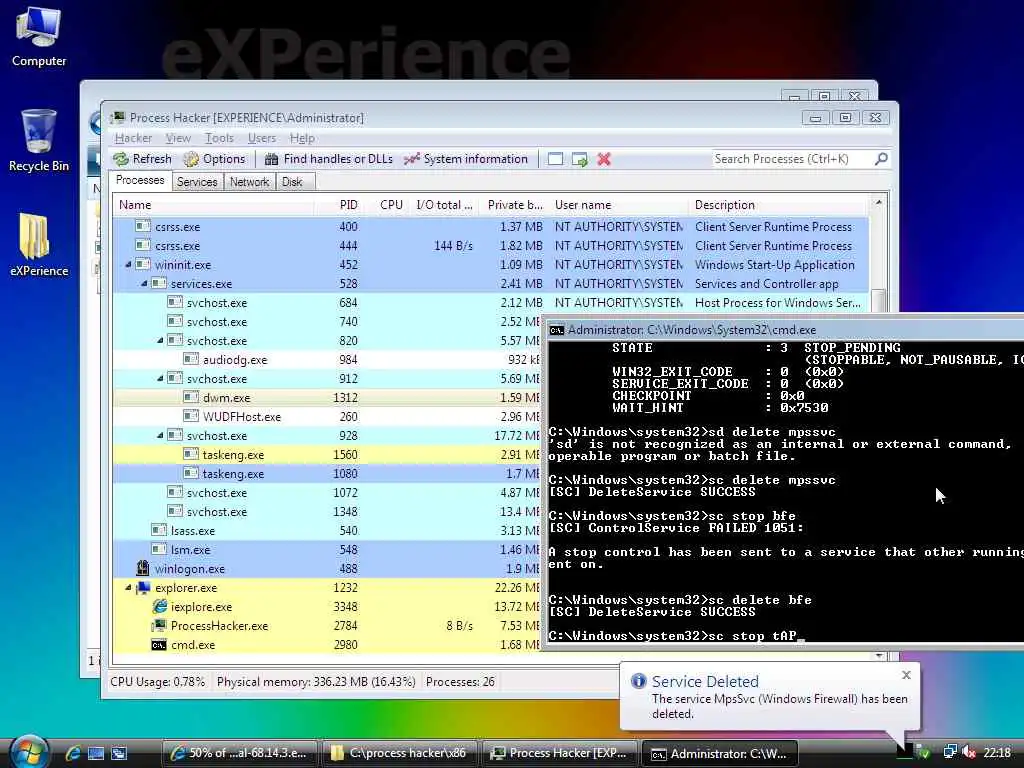Open the Tools menu
Image resolution: width=1024 pixels, height=768 pixels.
[x=219, y=138]
